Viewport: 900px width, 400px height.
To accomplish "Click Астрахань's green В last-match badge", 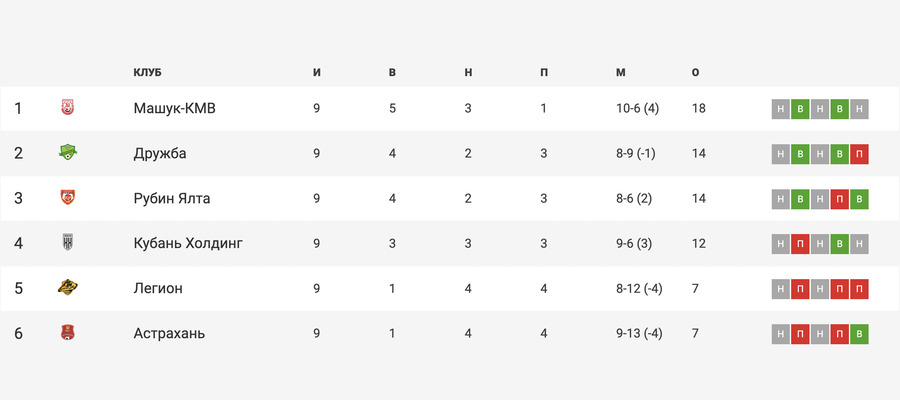I will click(x=859, y=334).
